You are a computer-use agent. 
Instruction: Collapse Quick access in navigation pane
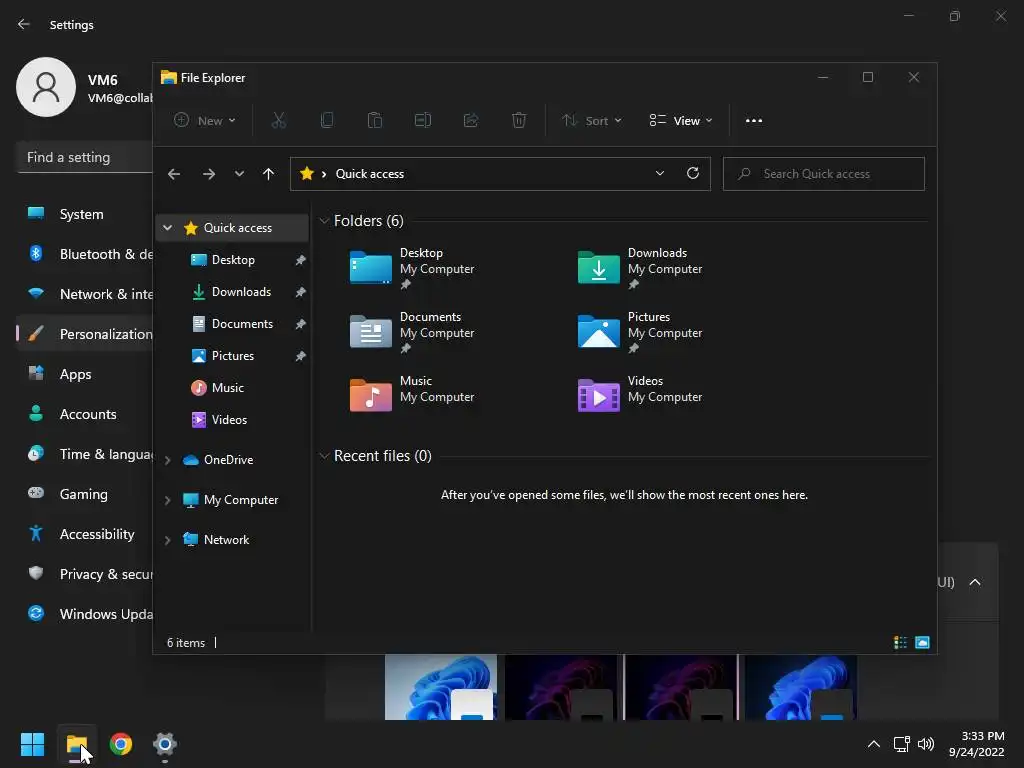tap(168, 227)
